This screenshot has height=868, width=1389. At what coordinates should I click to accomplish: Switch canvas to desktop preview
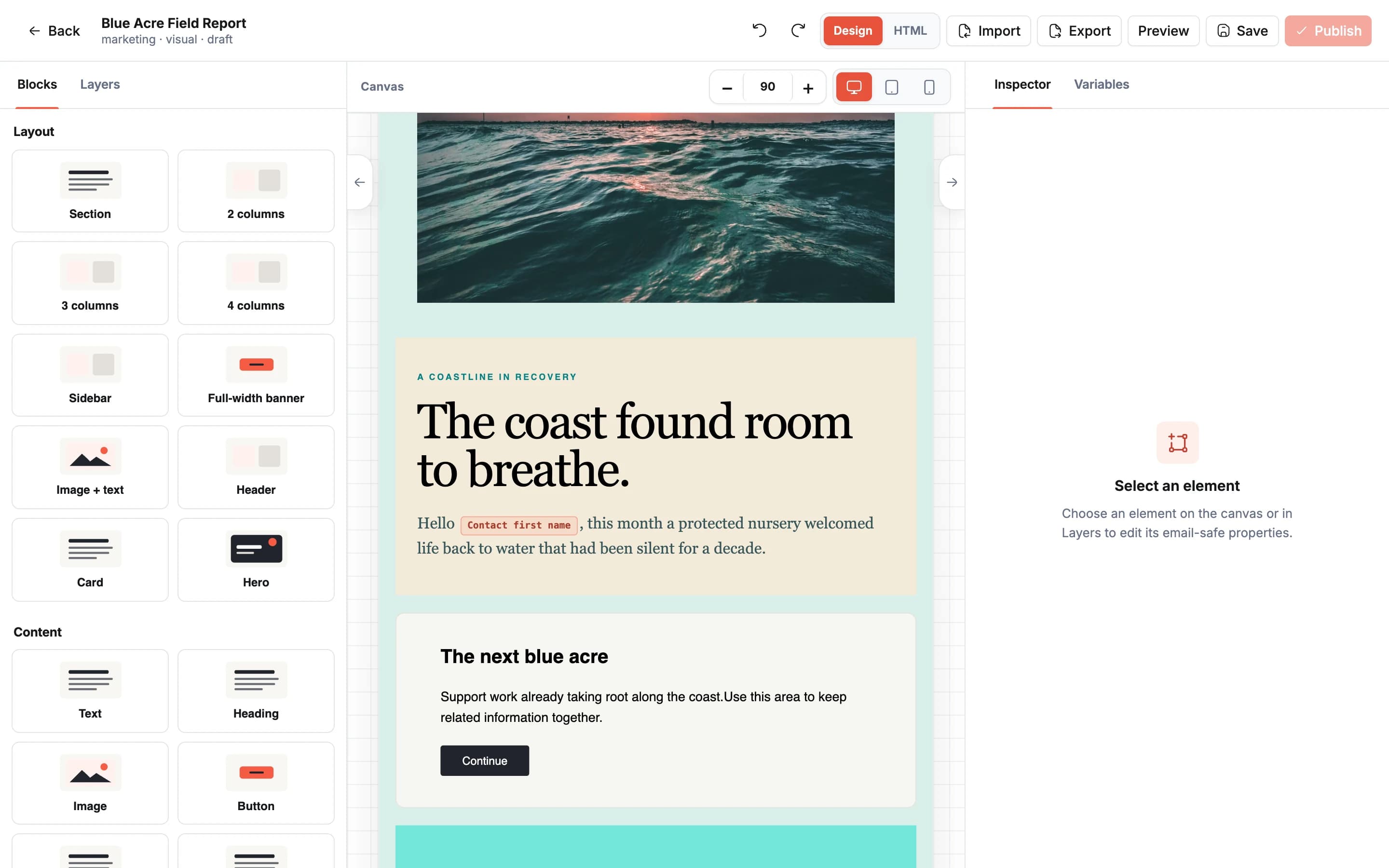[x=854, y=87]
